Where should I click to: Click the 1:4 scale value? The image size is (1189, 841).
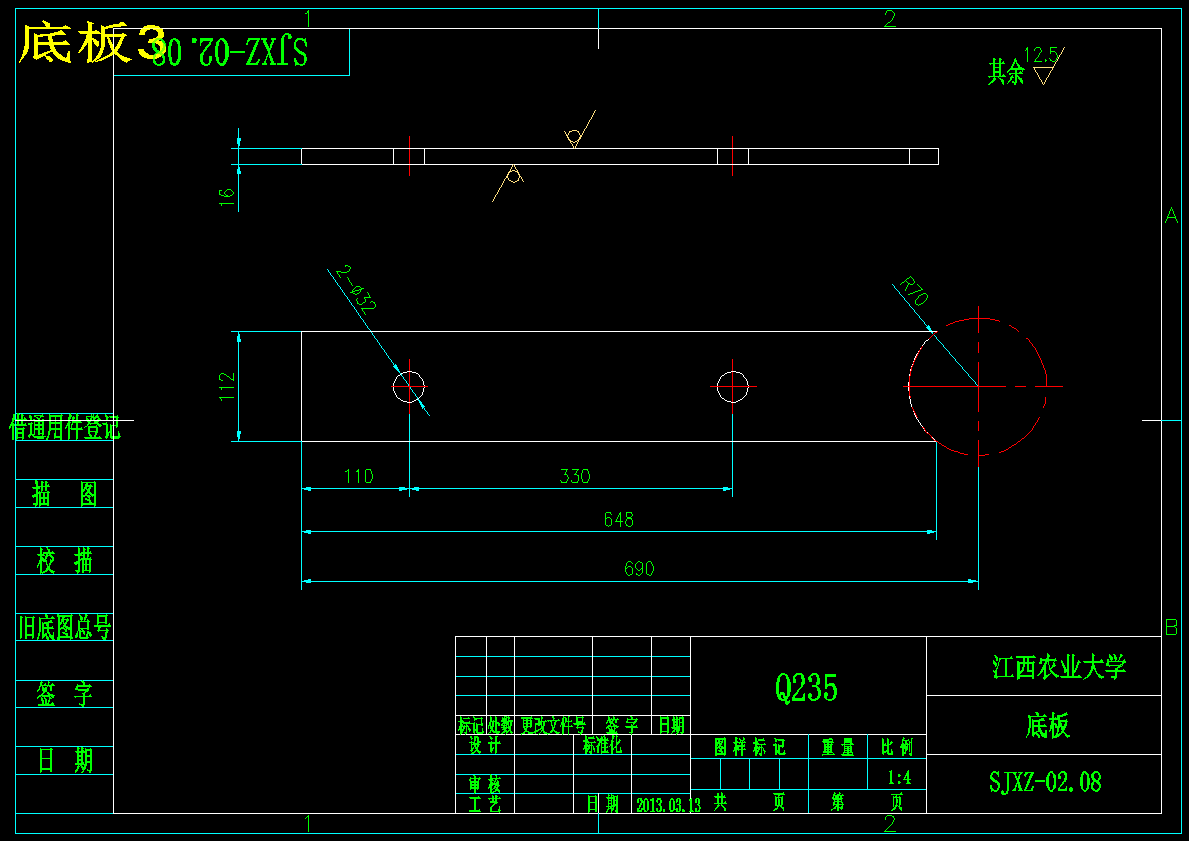click(899, 777)
